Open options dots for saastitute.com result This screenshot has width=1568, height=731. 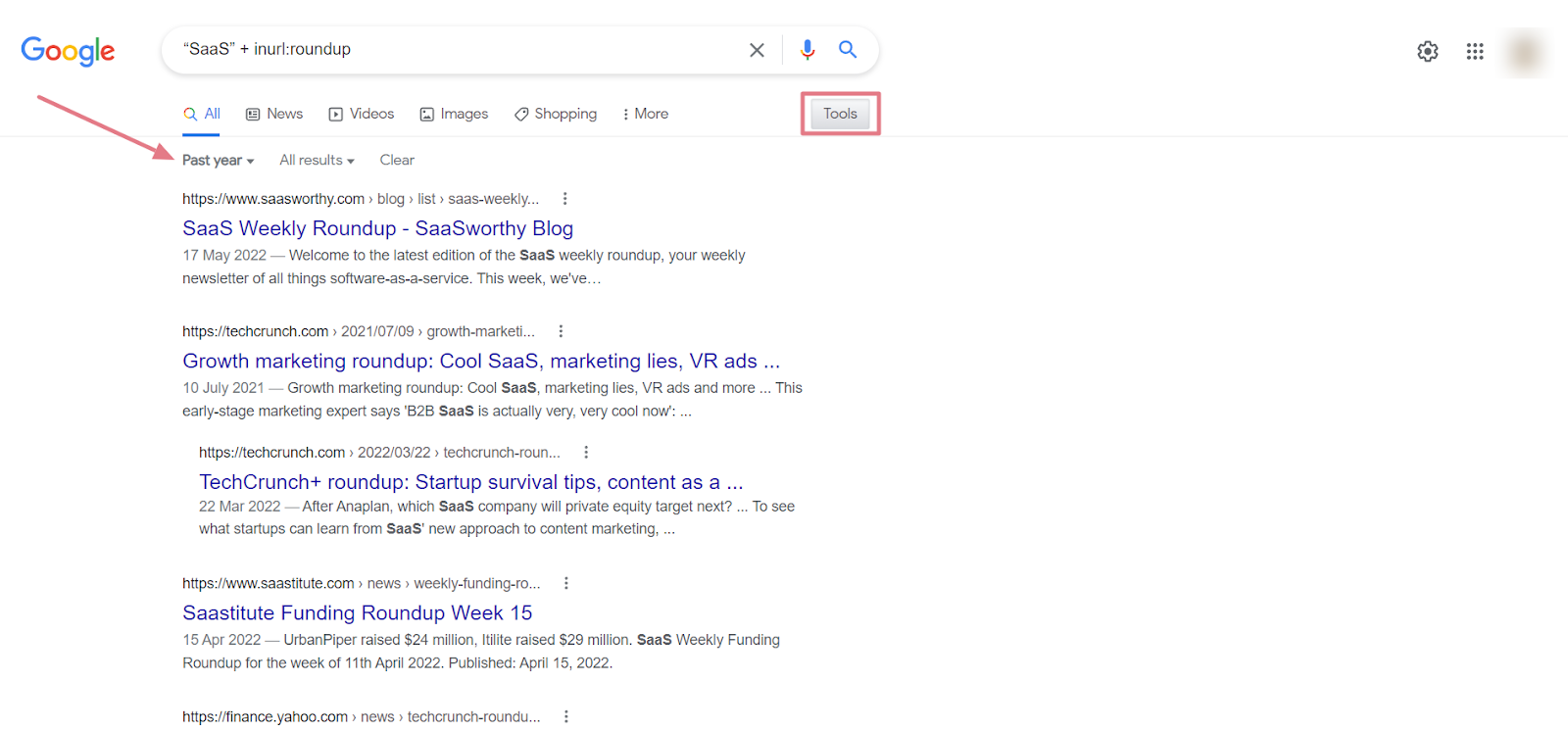(x=566, y=583)
